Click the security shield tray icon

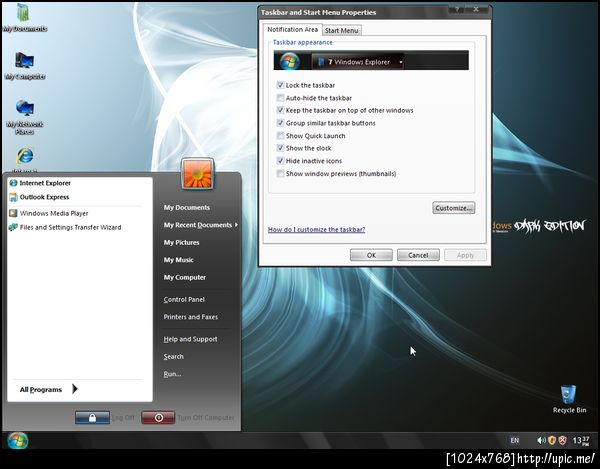pos(551,440)
